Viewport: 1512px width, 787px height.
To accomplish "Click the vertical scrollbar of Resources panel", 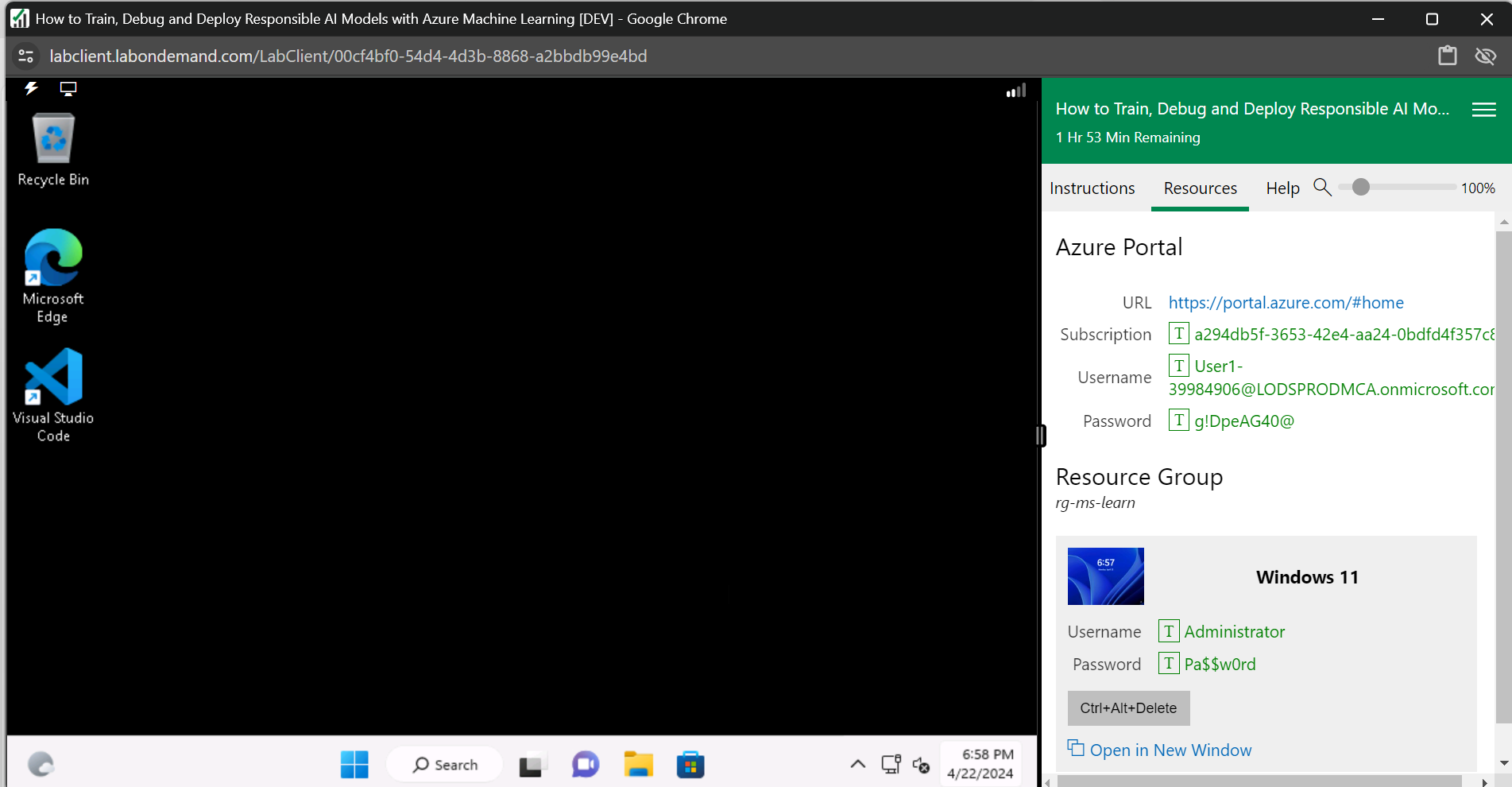I will [1503, 477].
